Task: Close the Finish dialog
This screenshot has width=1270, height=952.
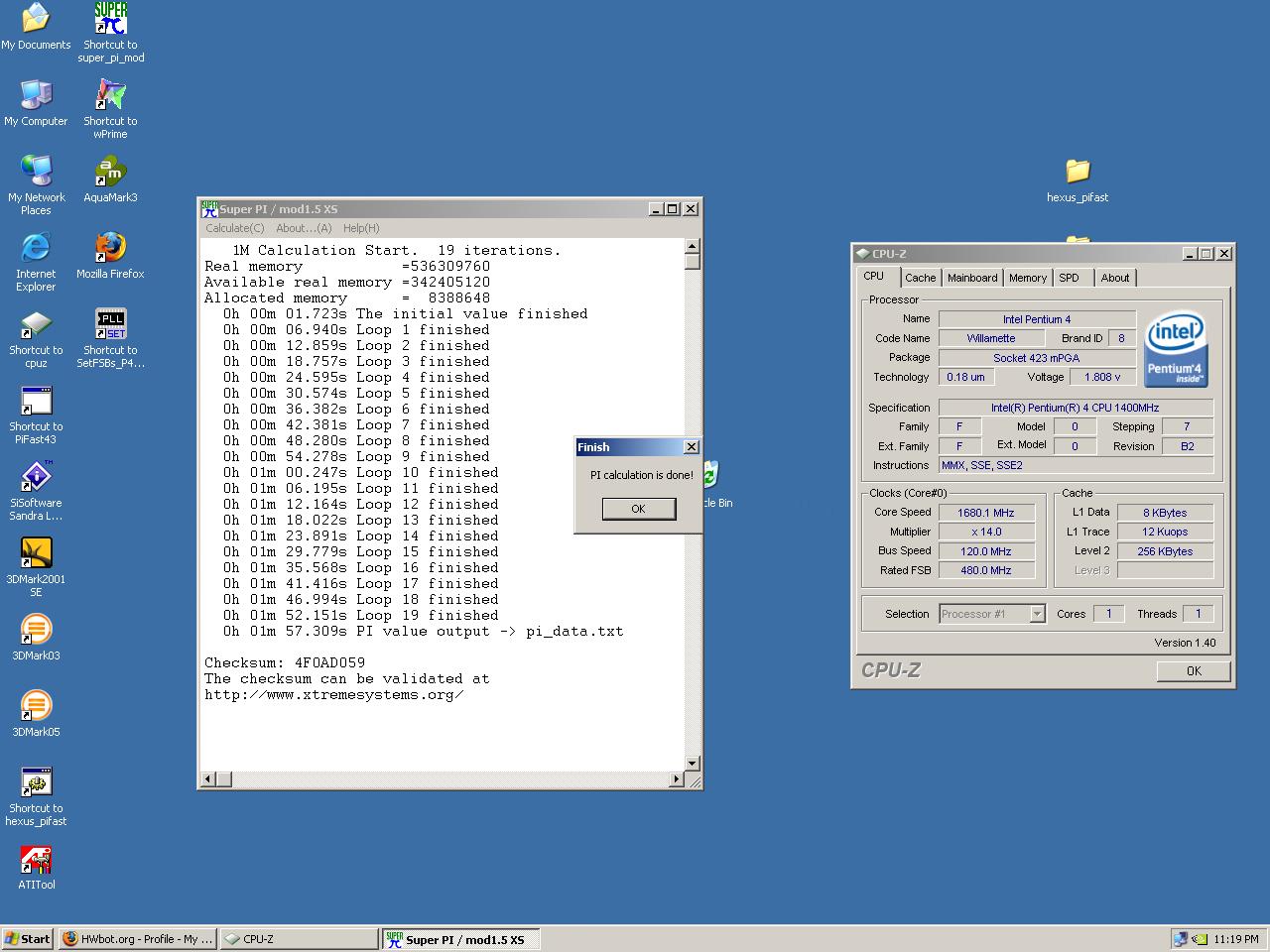Action: (692, 447)
